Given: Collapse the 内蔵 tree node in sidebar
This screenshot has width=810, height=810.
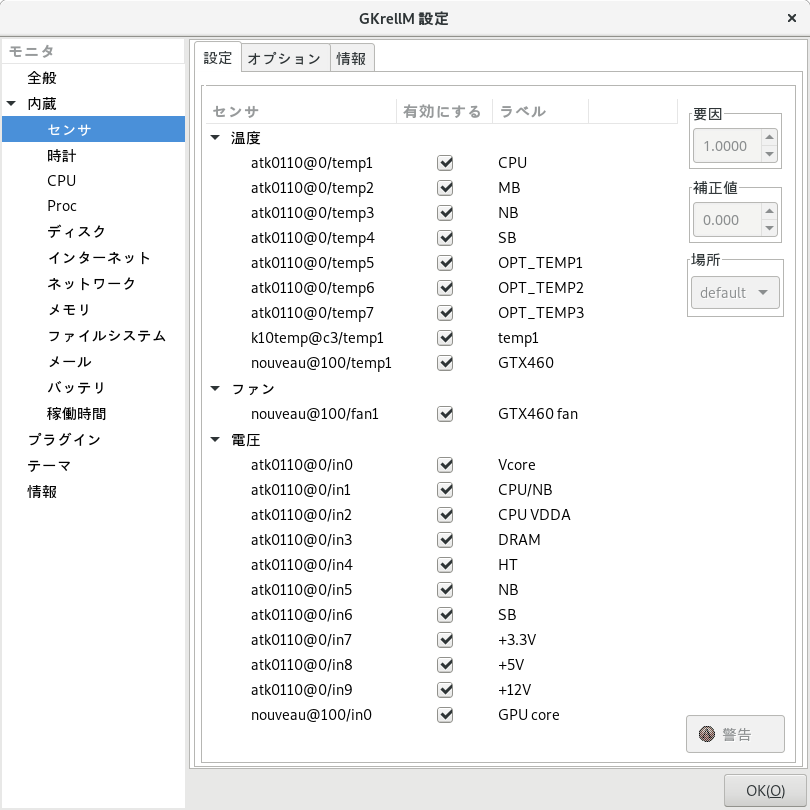Looking at the screenshot, I should click(x=11, y=103).
